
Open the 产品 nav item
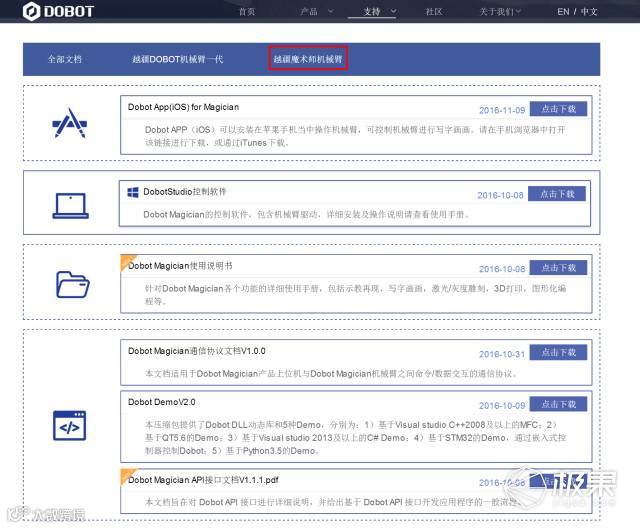309,11
